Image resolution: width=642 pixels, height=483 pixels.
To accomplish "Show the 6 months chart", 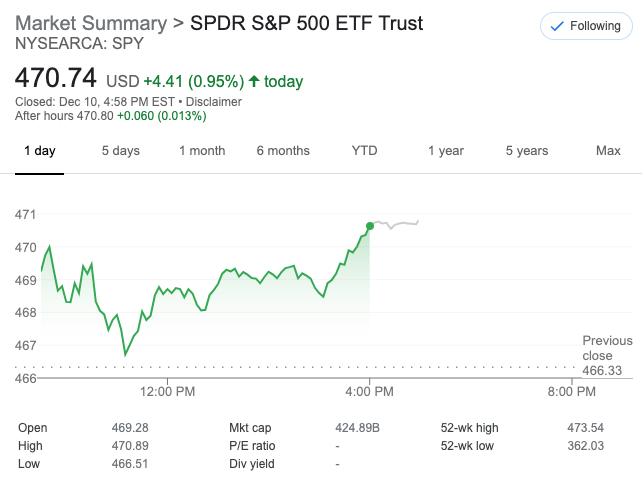I will pos(283,151).
